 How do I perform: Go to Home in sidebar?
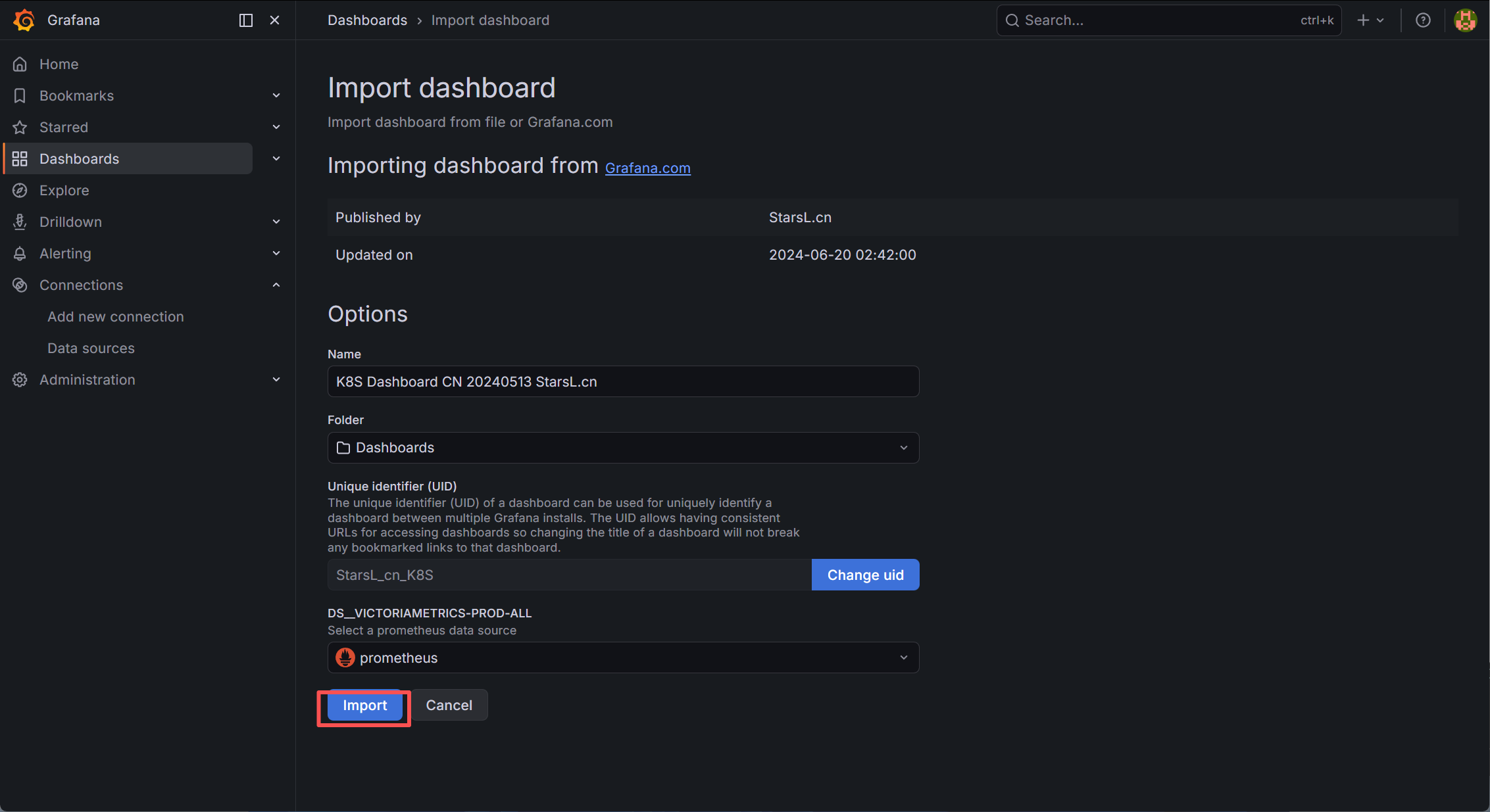59,64
